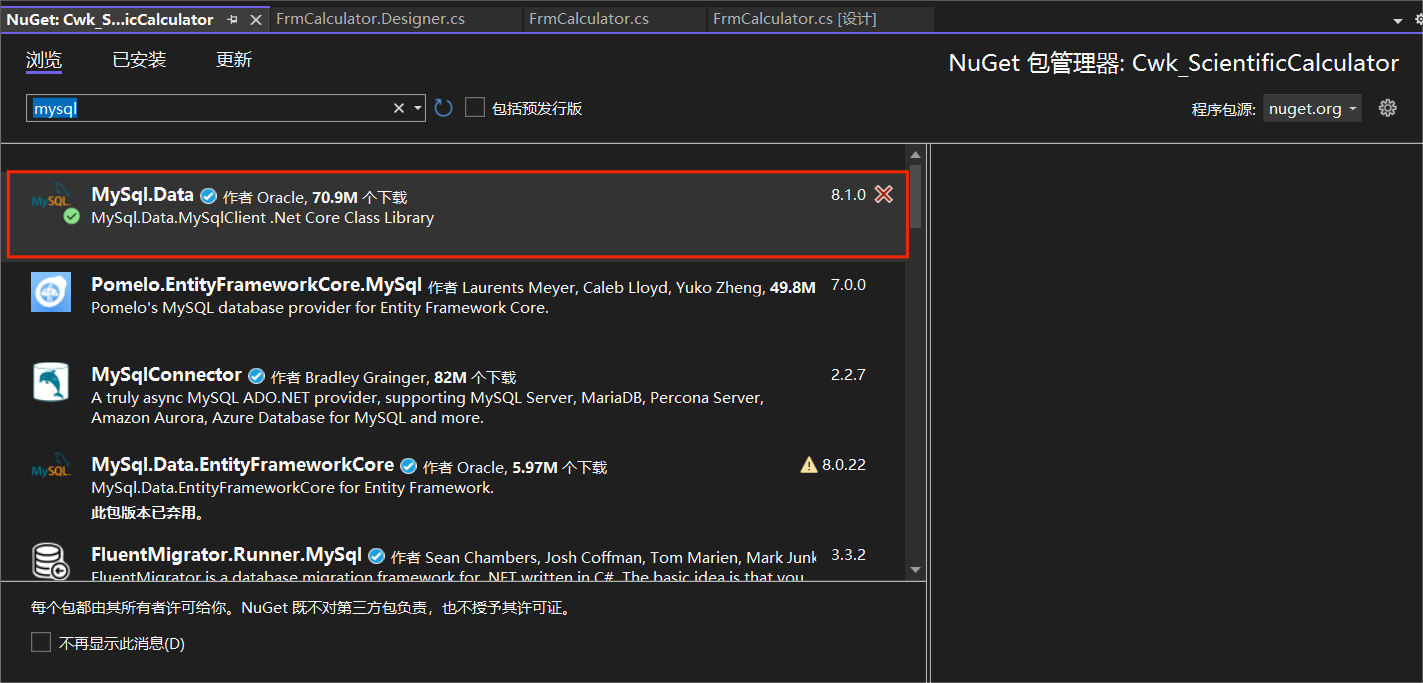Click the 7.0.0 version of the Pomelo package

(848, 285)
